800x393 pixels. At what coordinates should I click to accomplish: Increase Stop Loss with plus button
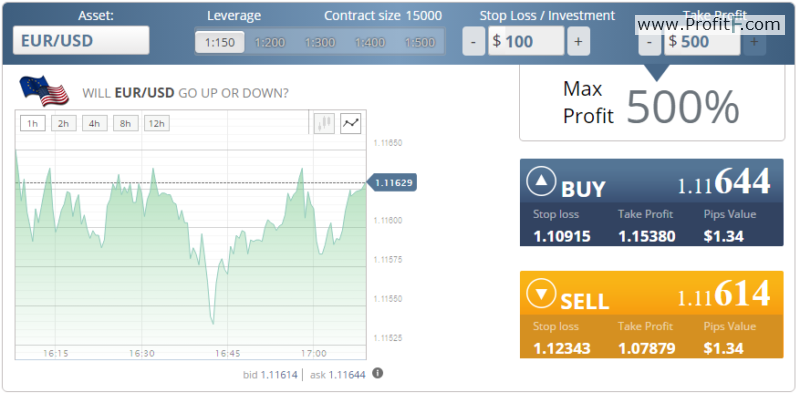578,41
